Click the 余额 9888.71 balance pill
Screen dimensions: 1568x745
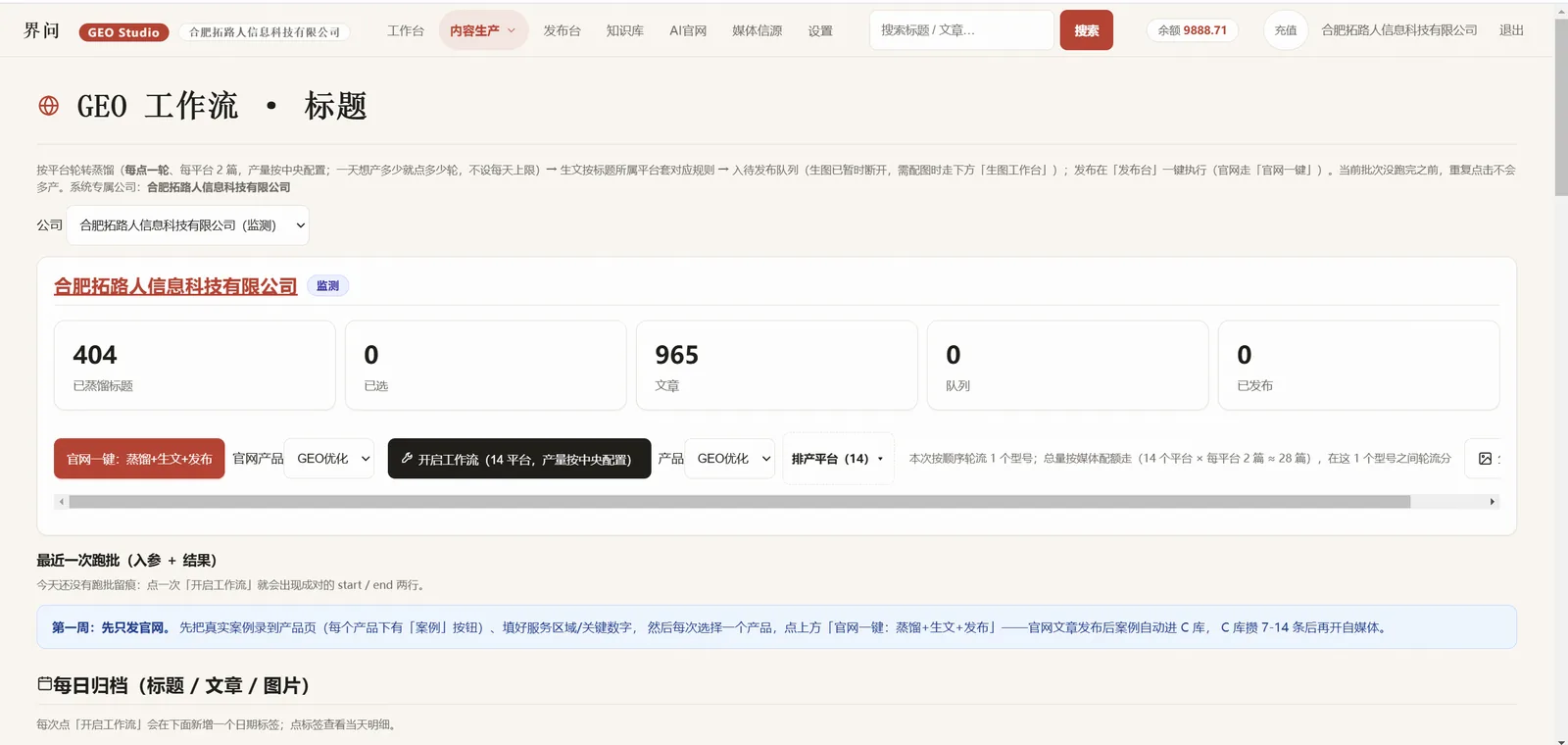pos(1193,30)
